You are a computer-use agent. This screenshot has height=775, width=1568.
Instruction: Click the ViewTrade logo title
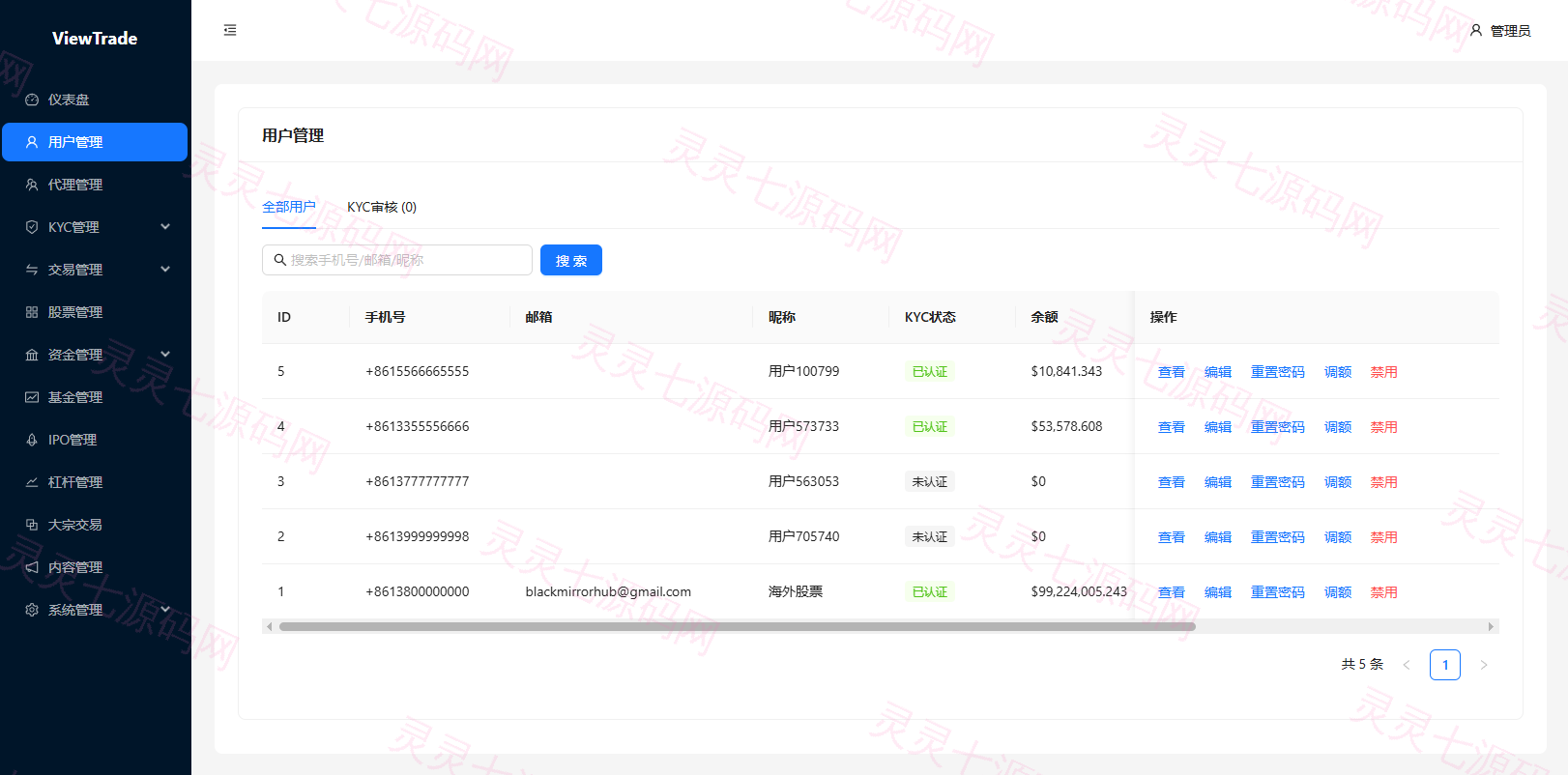pos(95,39)
